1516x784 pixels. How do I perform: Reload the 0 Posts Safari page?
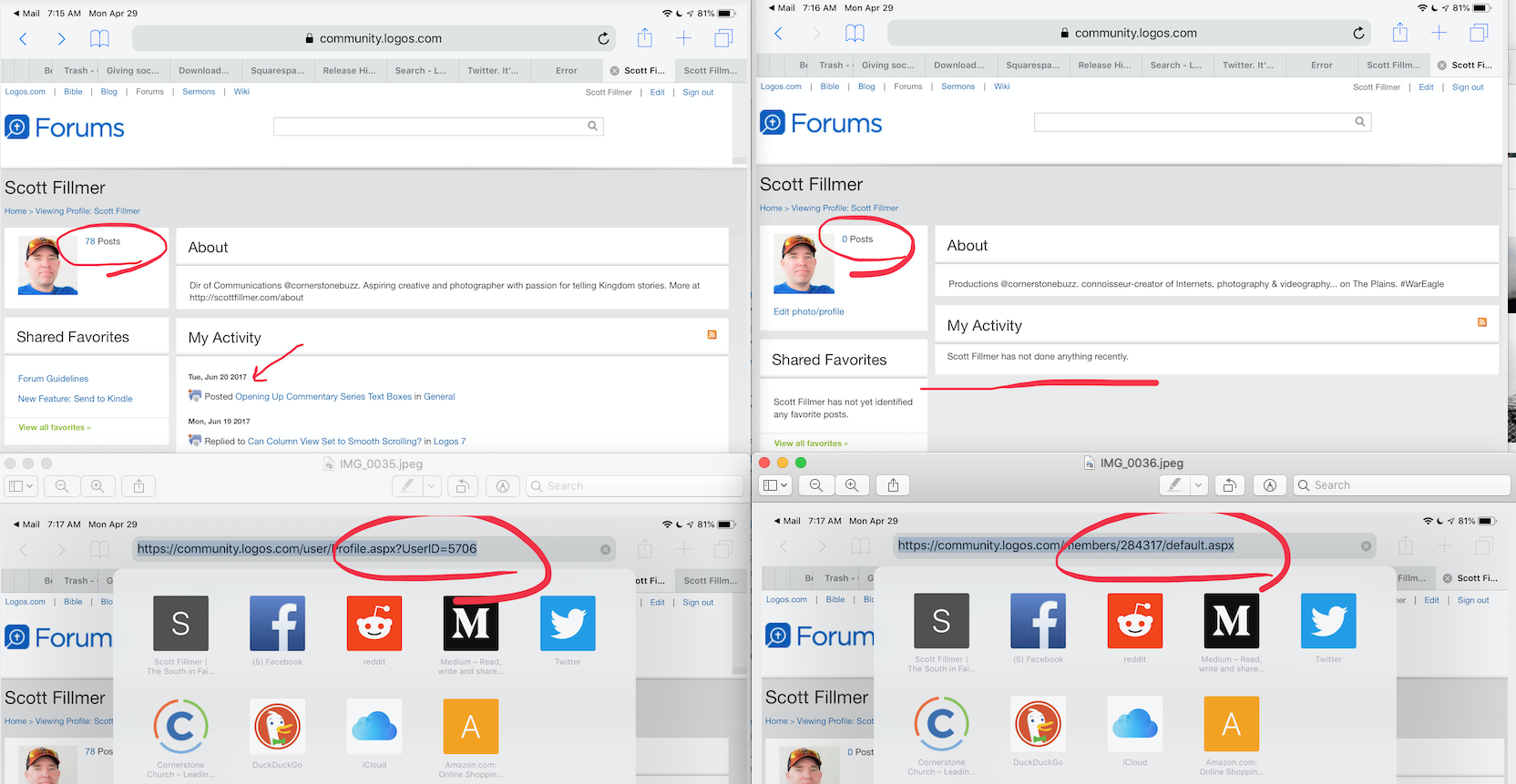point(1358,33)
